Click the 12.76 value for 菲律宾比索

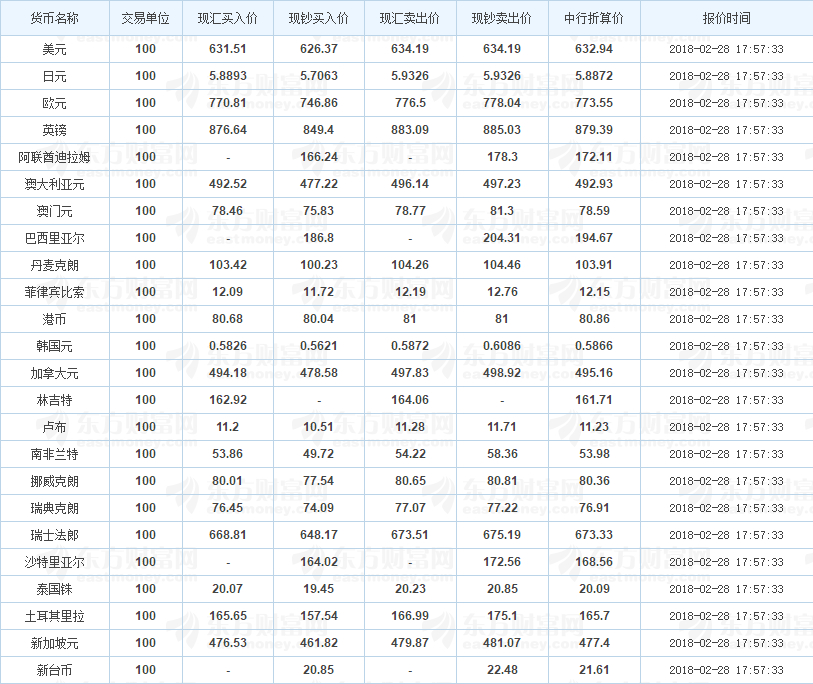pos(501,291)
